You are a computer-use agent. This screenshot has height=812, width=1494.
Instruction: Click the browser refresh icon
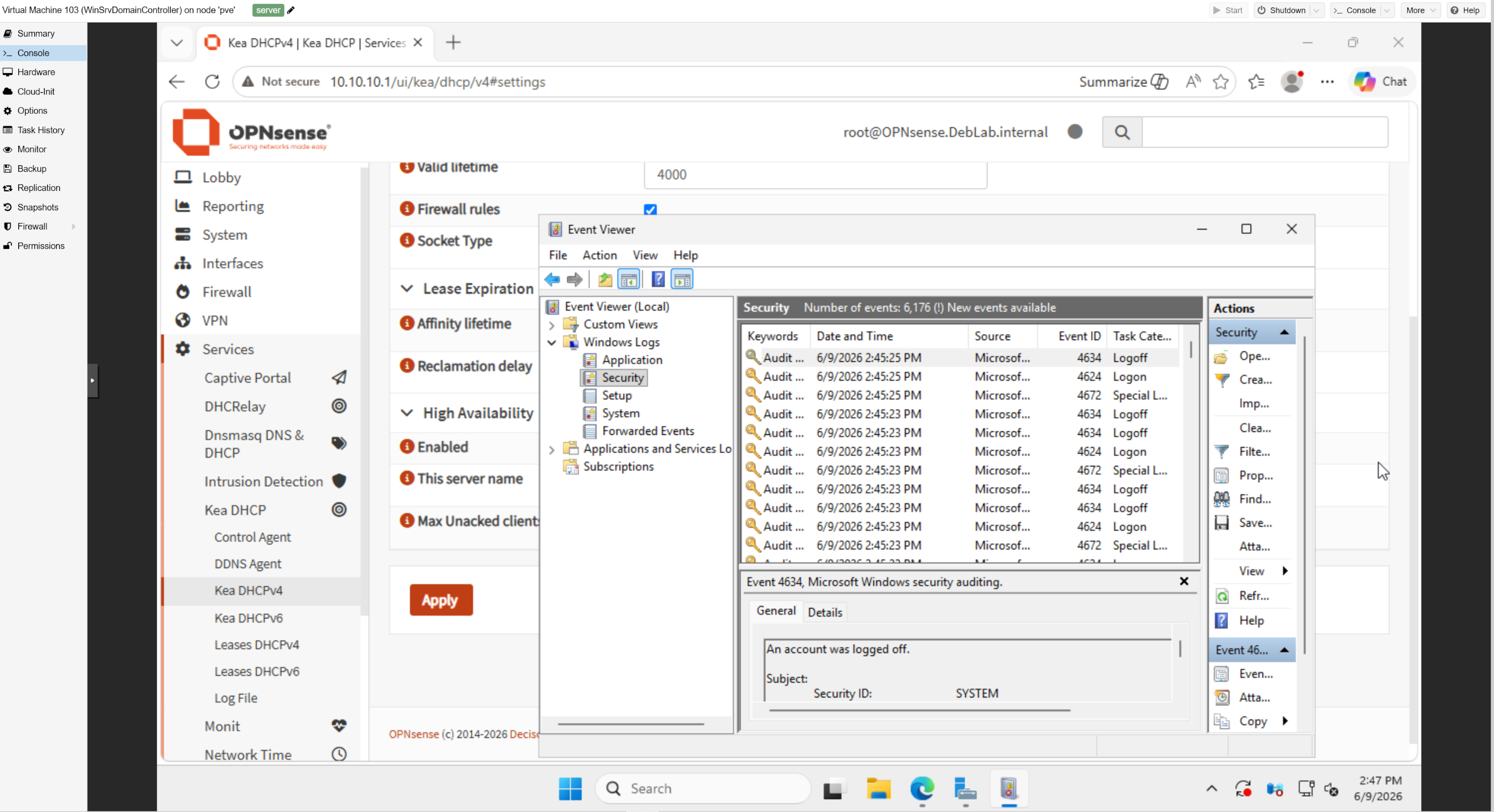(x=212, y=82)
